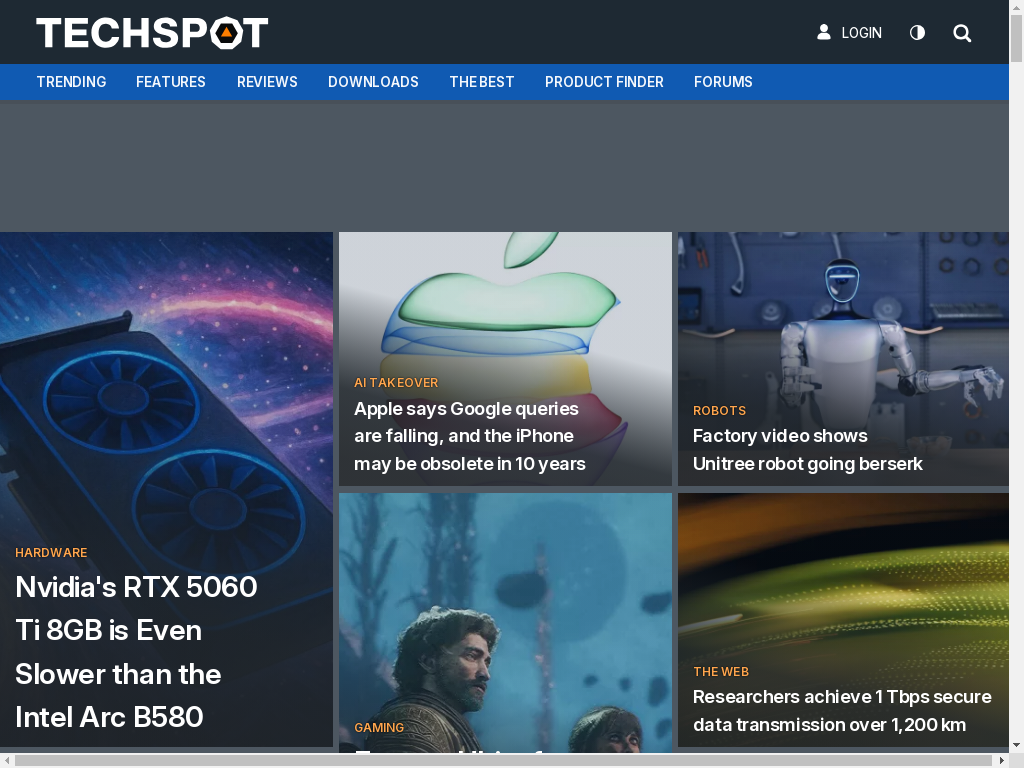Select the GAMING category label
This screenshot has width=1024, height=768.
click(x=379, y=728)
